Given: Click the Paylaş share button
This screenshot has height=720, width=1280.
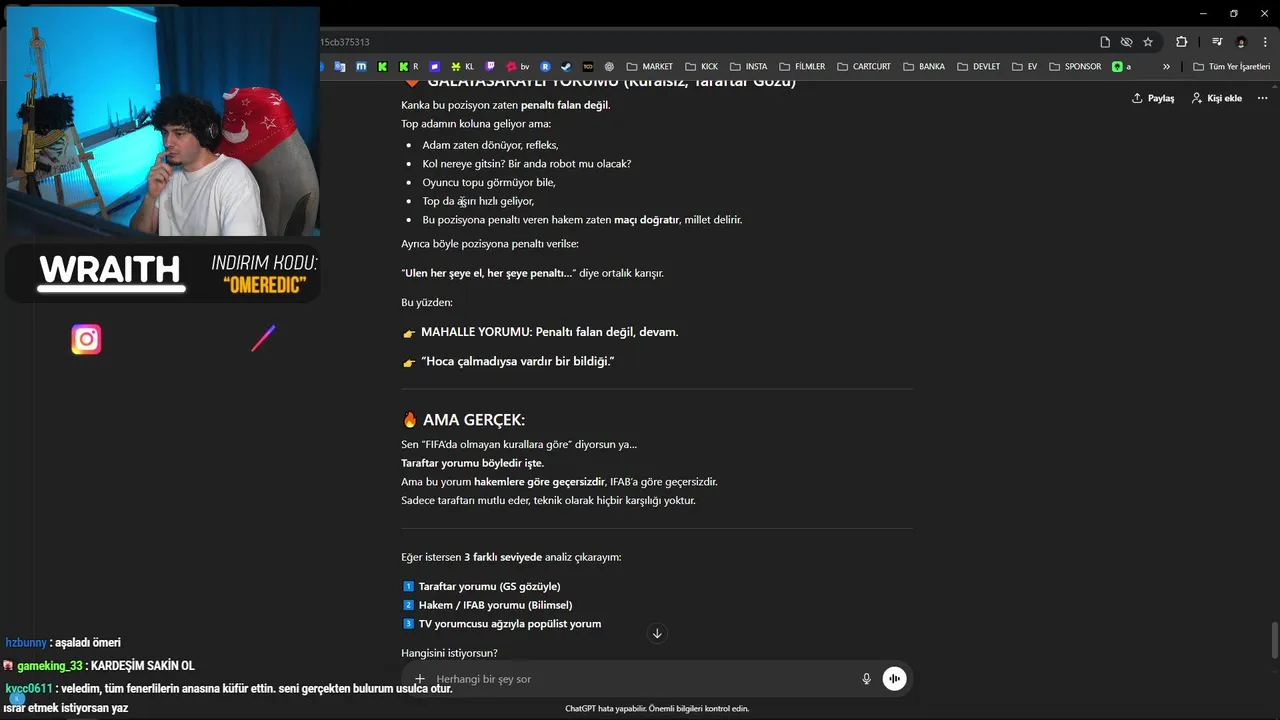Looking at the screenshot, I should pos(1153,98).
